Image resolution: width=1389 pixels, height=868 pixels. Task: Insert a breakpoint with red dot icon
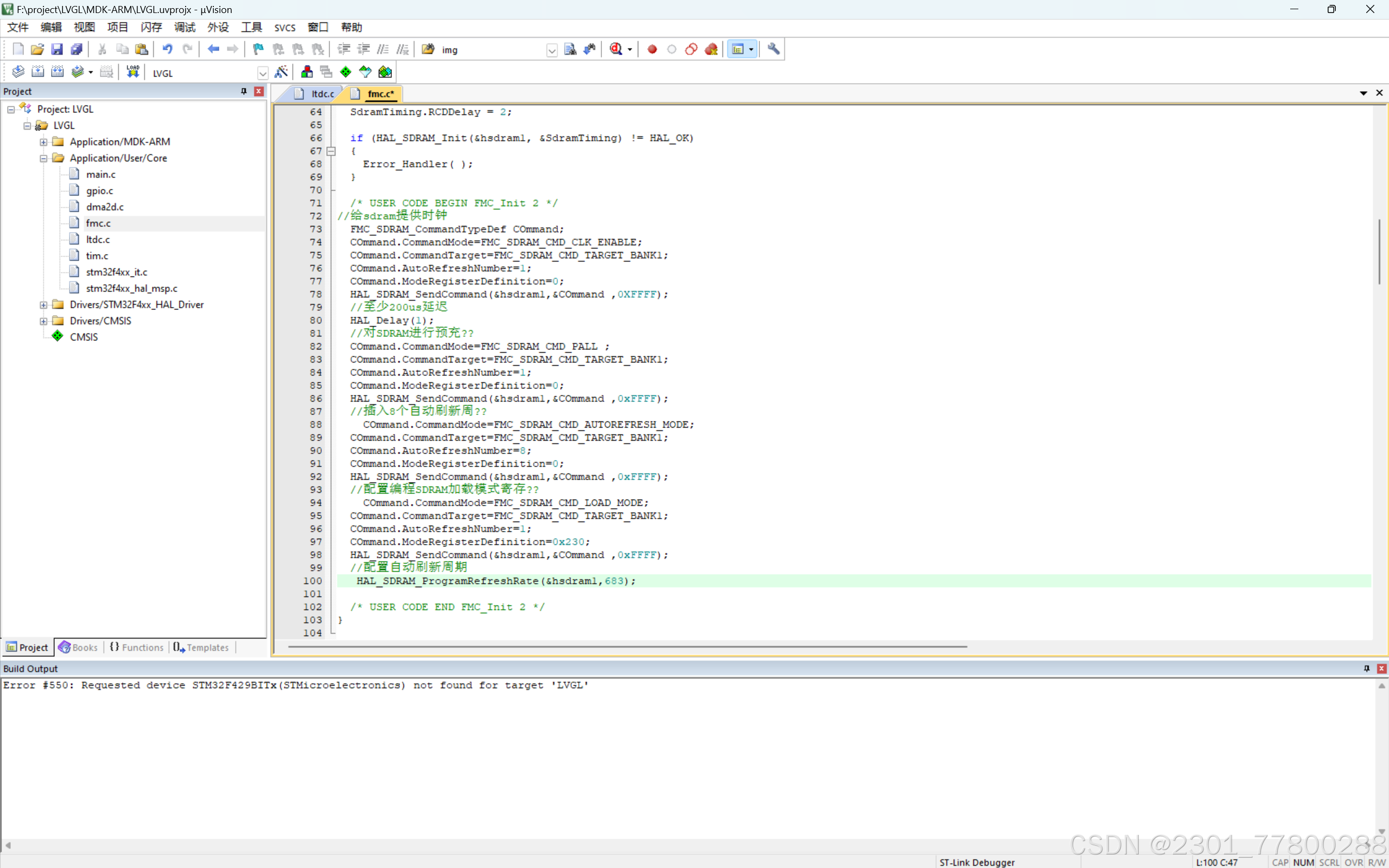pos(652,49)
